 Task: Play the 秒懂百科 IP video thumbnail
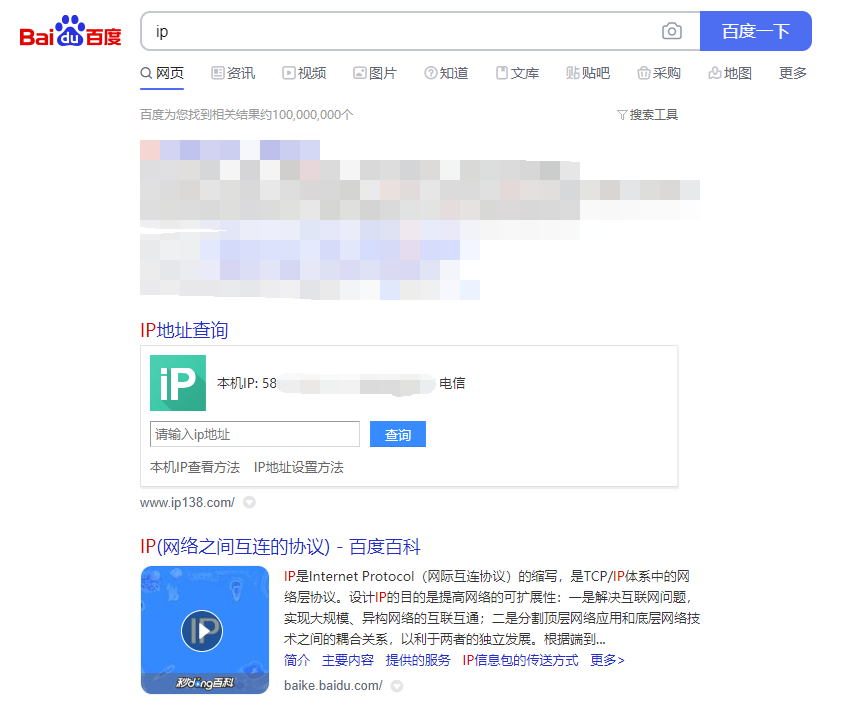tap(205, 630)
